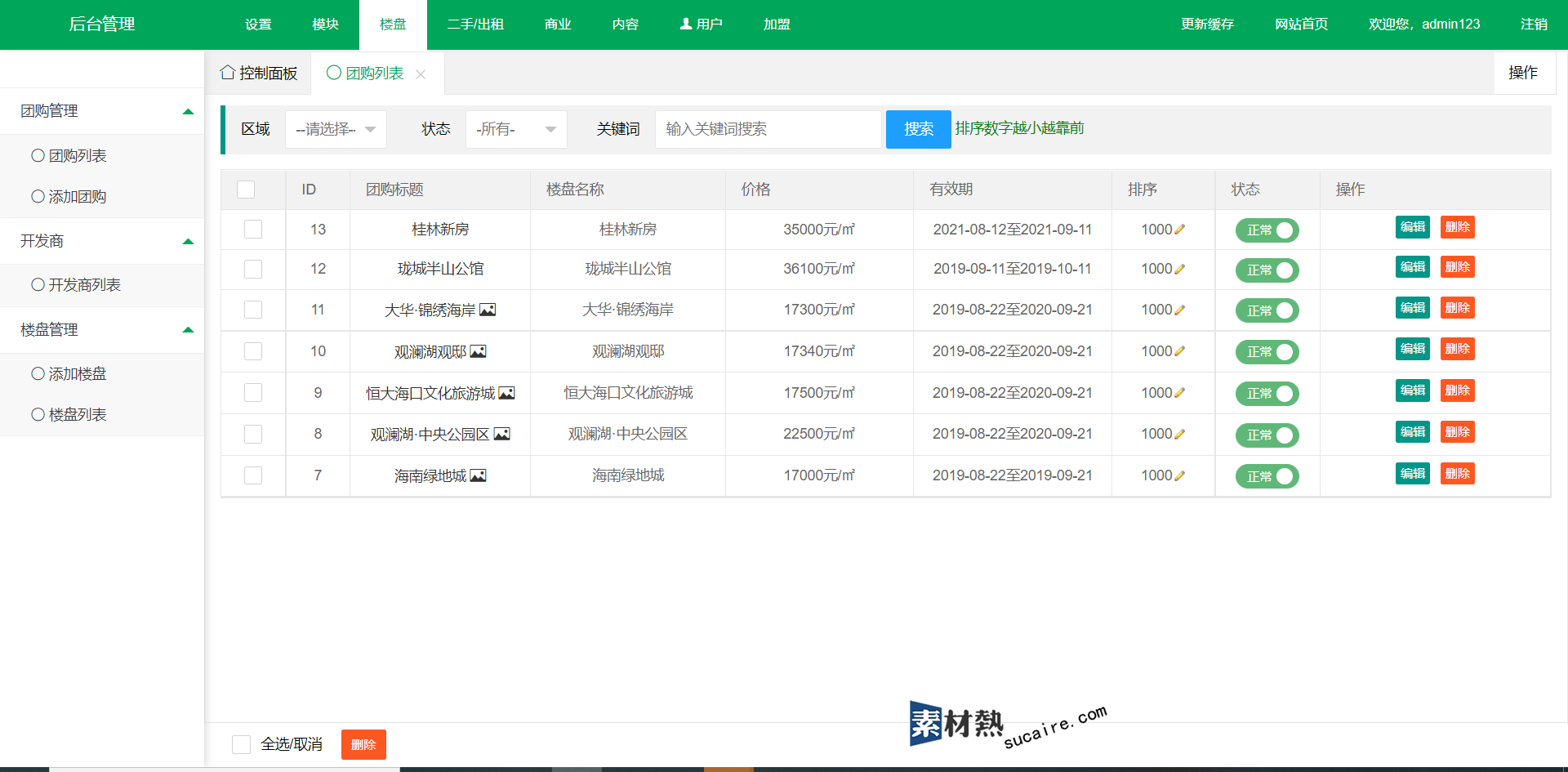Tick the 全选/取消 checkbox at bottom
Image resolution: width=1568 pixels, height=772 pixels.
coord(241,744)
